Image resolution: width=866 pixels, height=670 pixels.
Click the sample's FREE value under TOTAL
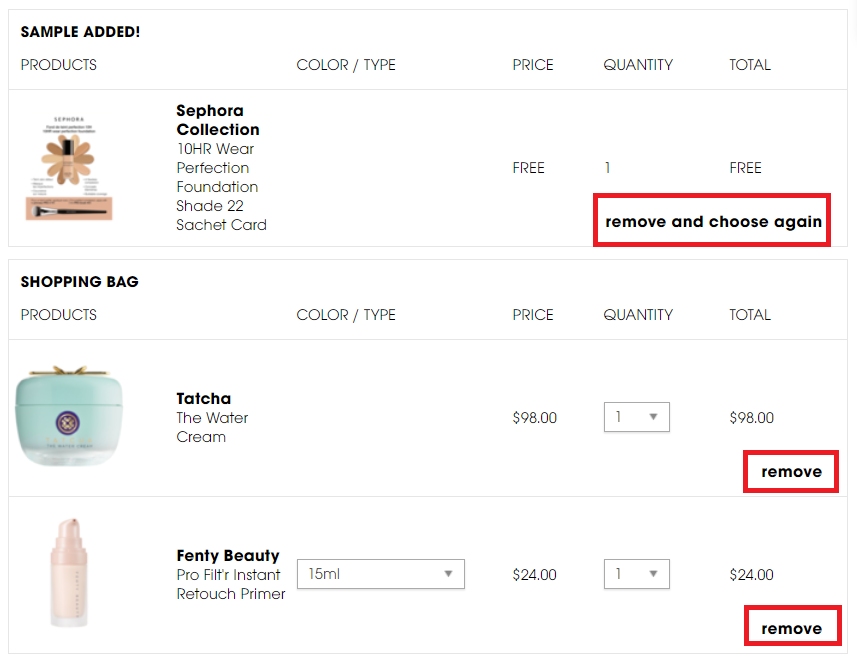pyautogui.click(x=745, y=168)
